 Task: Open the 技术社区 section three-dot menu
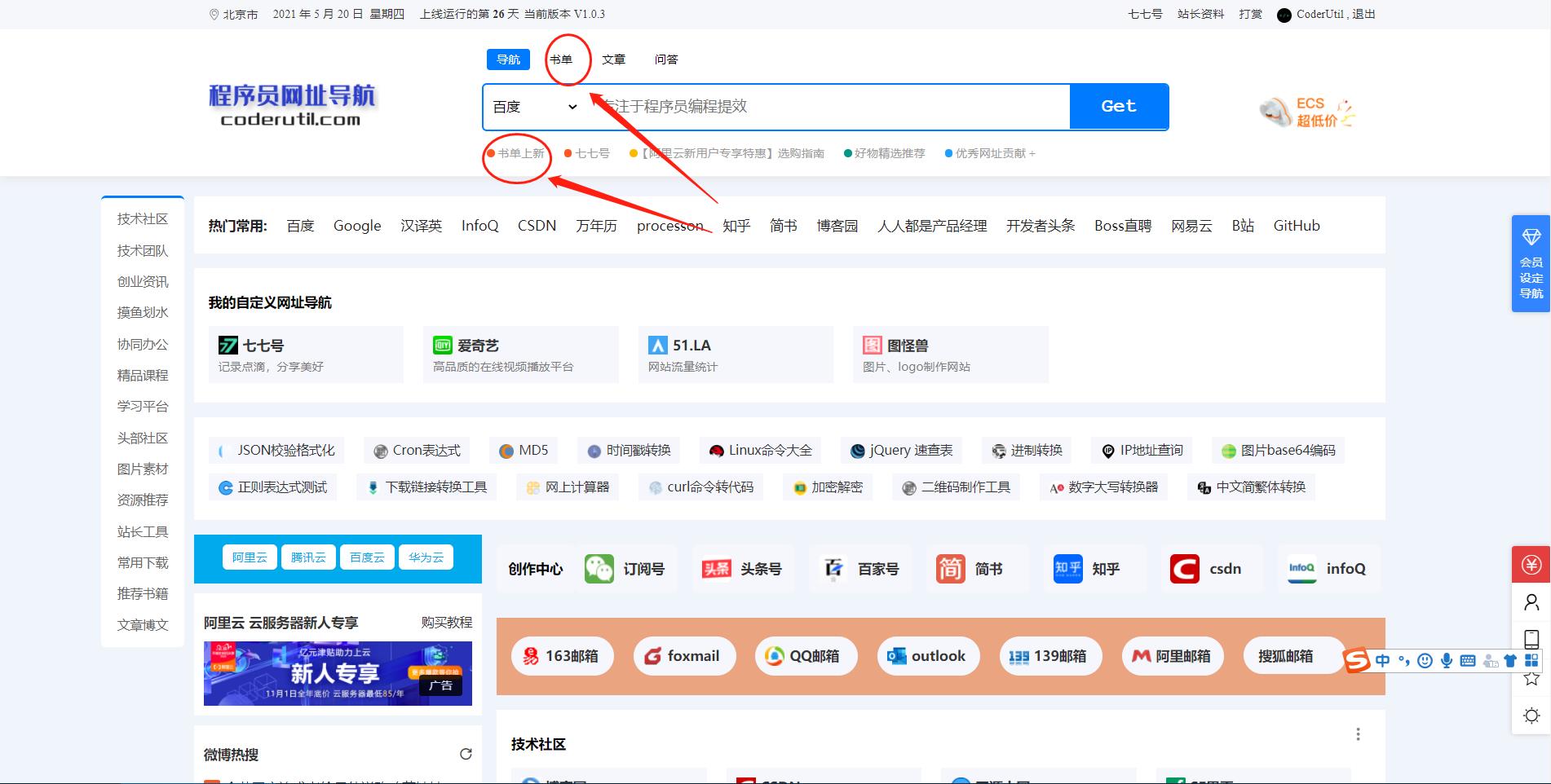click(x=1358, y=734)
